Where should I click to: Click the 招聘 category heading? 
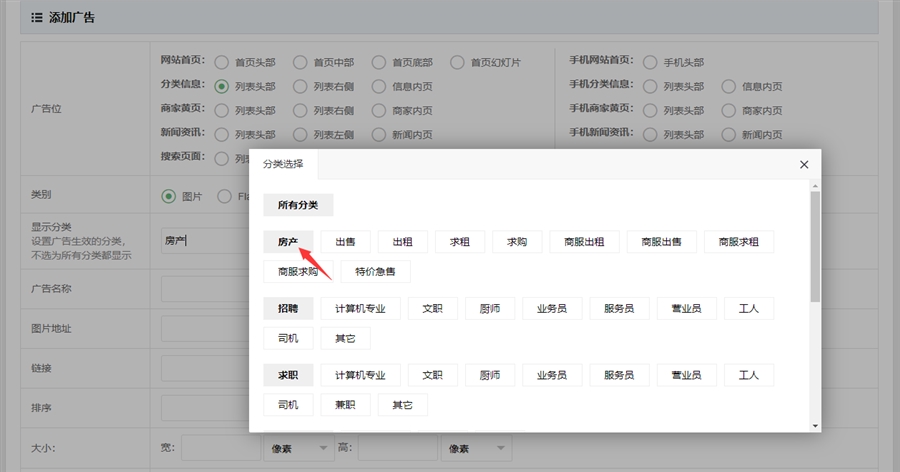click(288, 308)
